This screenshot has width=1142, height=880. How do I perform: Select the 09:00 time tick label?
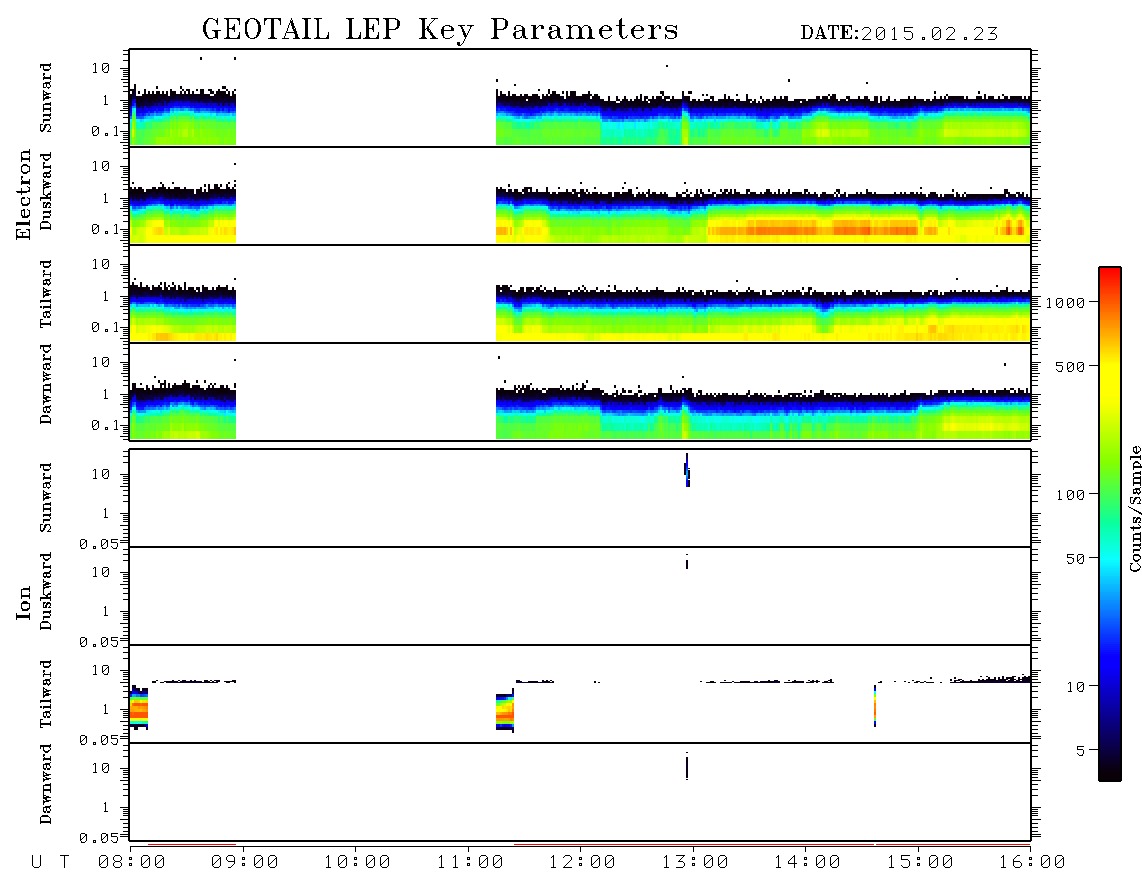point(245,863)
